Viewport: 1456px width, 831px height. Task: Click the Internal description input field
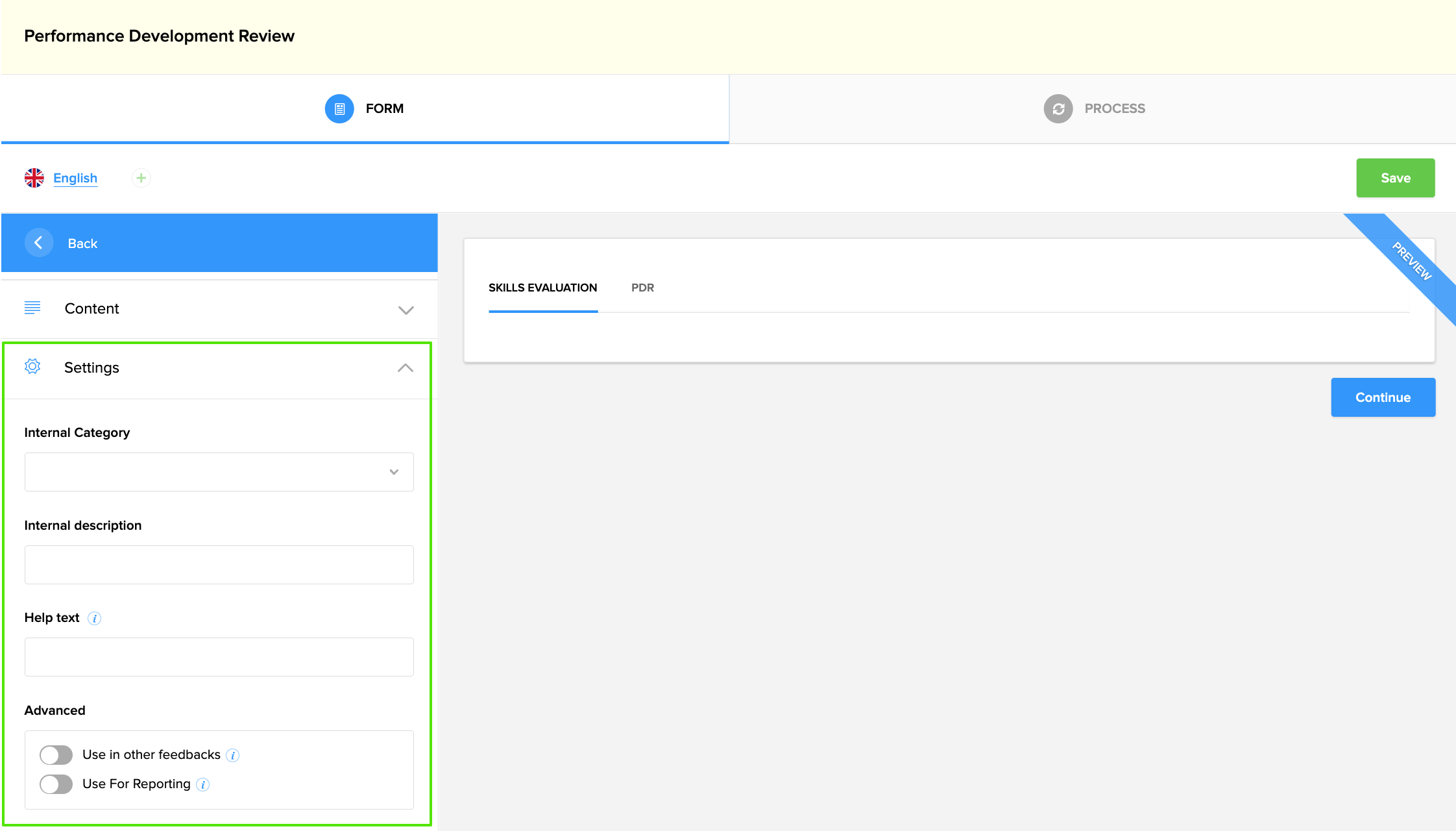pyautogui.click(x=219, y=565)
